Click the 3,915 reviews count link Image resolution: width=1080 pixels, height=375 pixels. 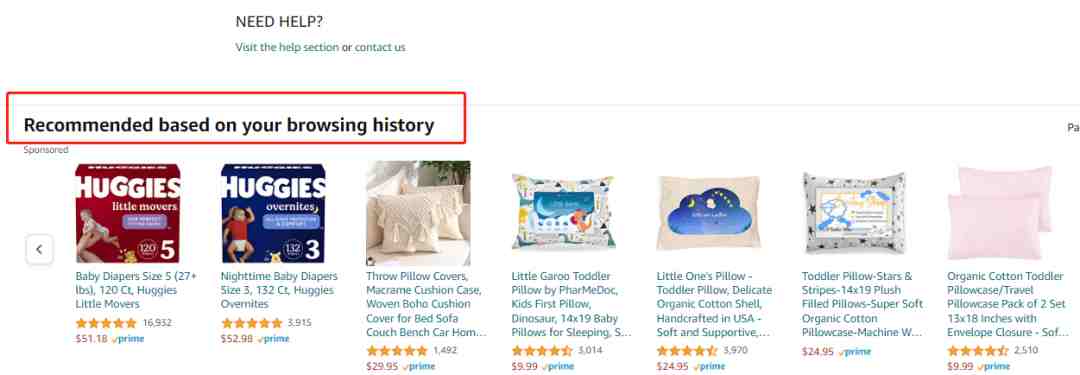[300, 323]
